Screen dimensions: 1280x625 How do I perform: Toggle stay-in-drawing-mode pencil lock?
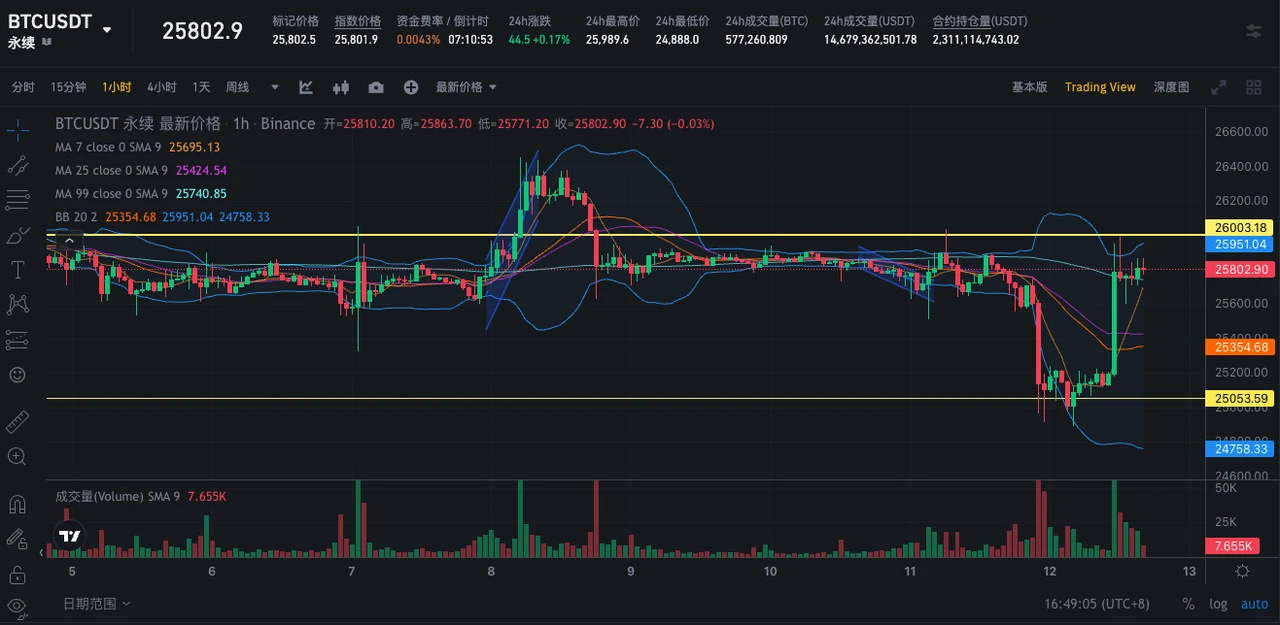coord(17,538)
